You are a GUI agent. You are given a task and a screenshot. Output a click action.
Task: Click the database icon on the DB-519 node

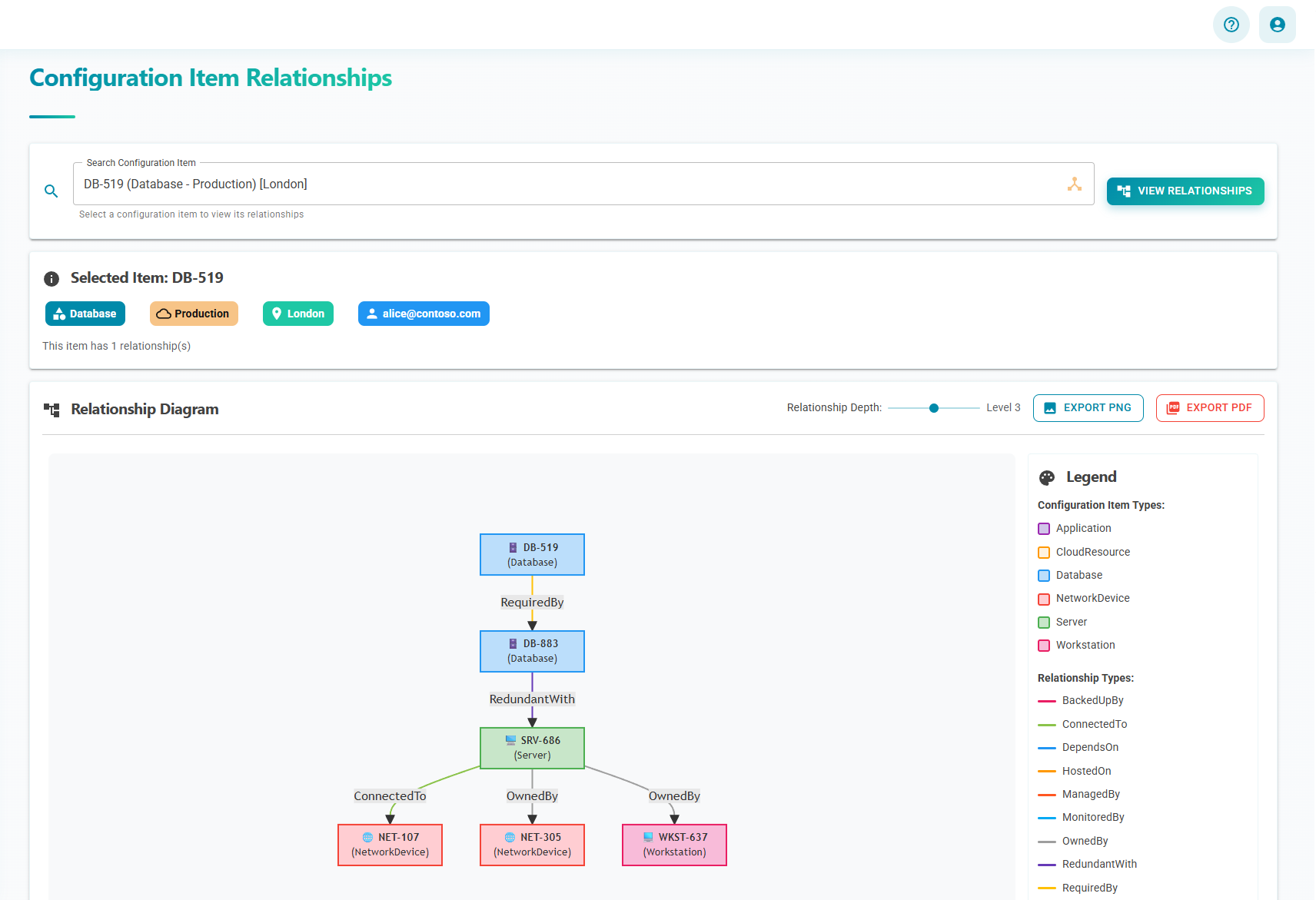pyautogui.click(x=513, y=547)
